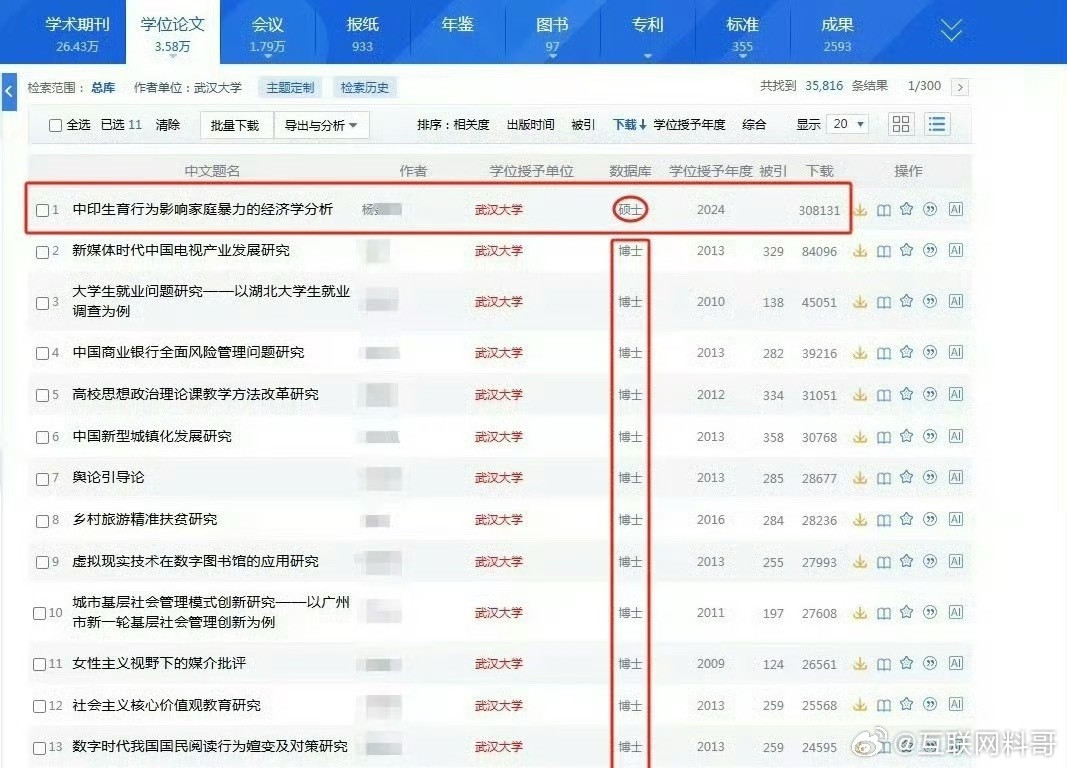Screen dimensions: 1067x768
Task: Sort results by 下载 count
Action: click(x=629, y=124)
